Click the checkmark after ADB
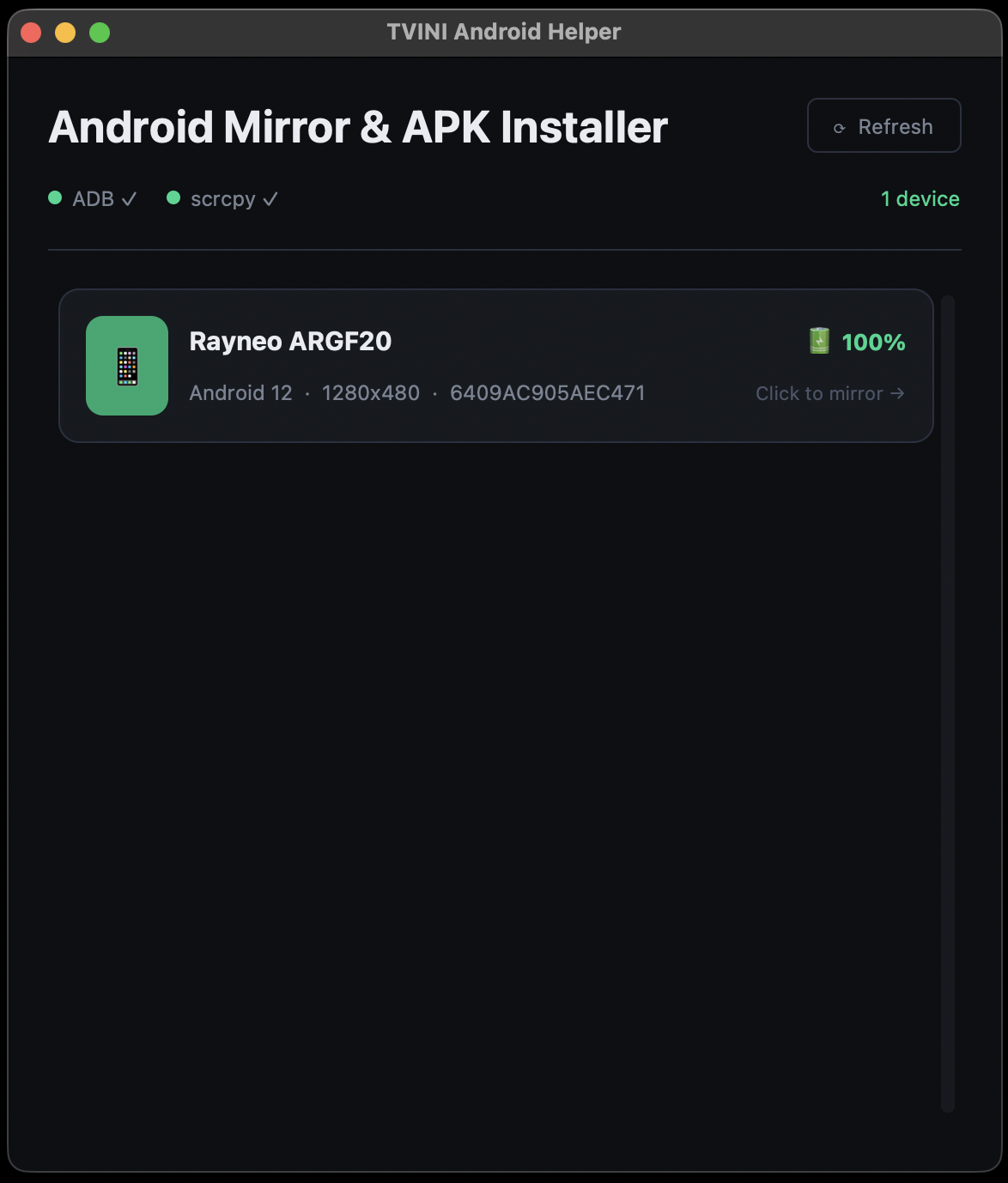Screen dimensions: 1008x1183 coord(129,199)
